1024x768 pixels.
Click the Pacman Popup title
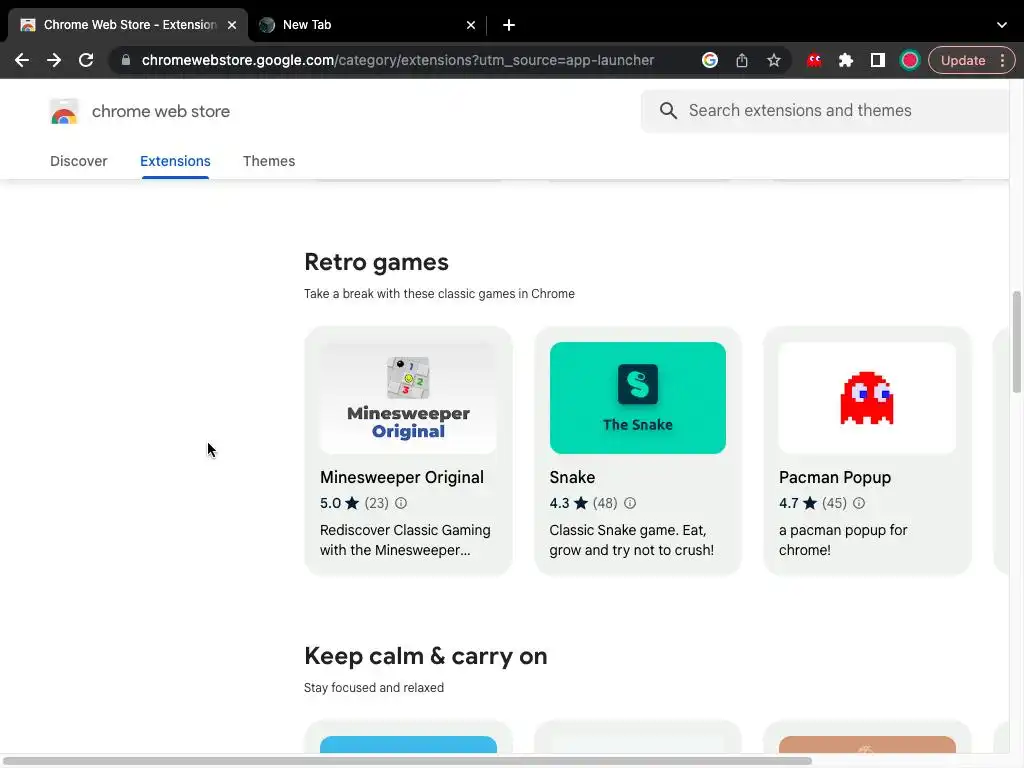[835, 477]
